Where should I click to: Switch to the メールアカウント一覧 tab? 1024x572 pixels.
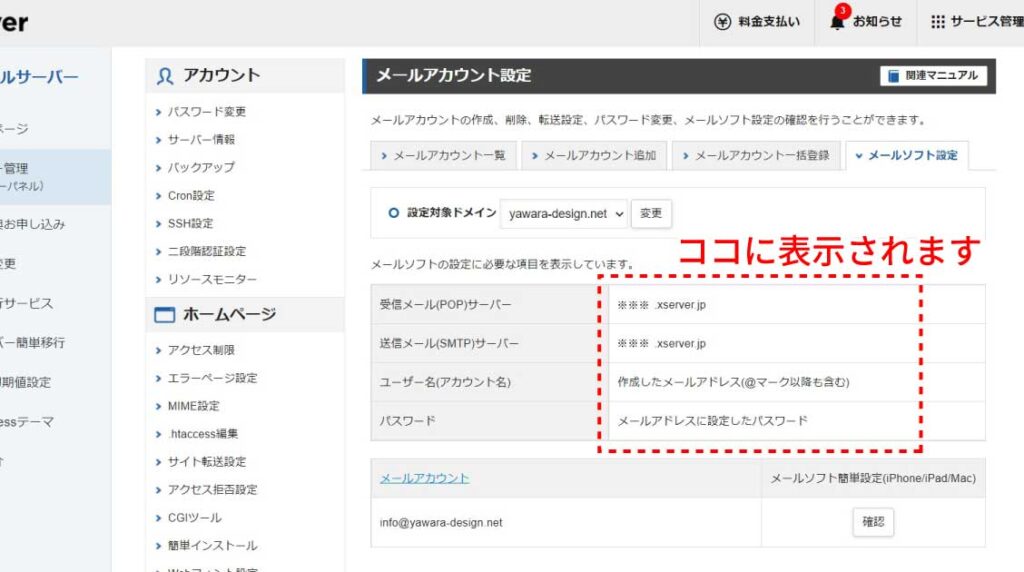(443, 155)
